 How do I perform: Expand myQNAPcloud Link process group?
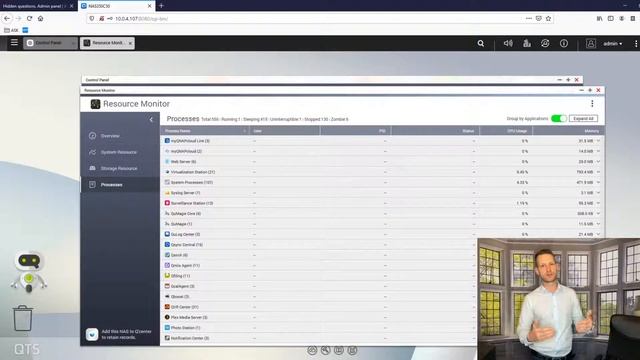point(598,140)
